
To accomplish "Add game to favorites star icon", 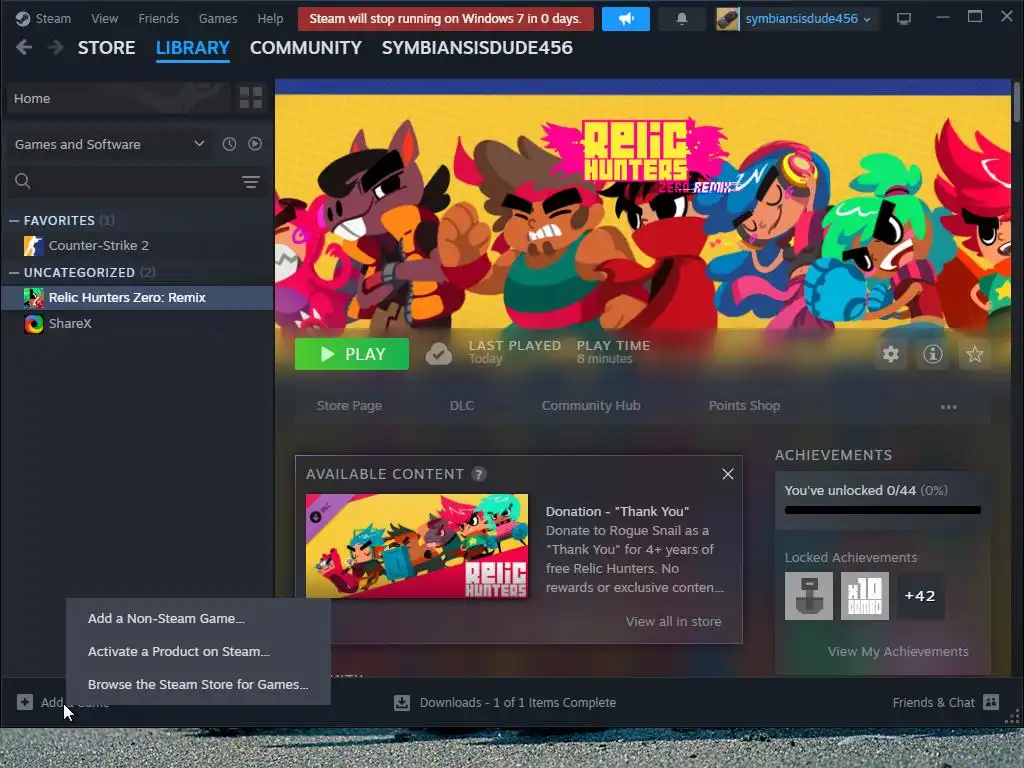I will click(x=974, y=354).
